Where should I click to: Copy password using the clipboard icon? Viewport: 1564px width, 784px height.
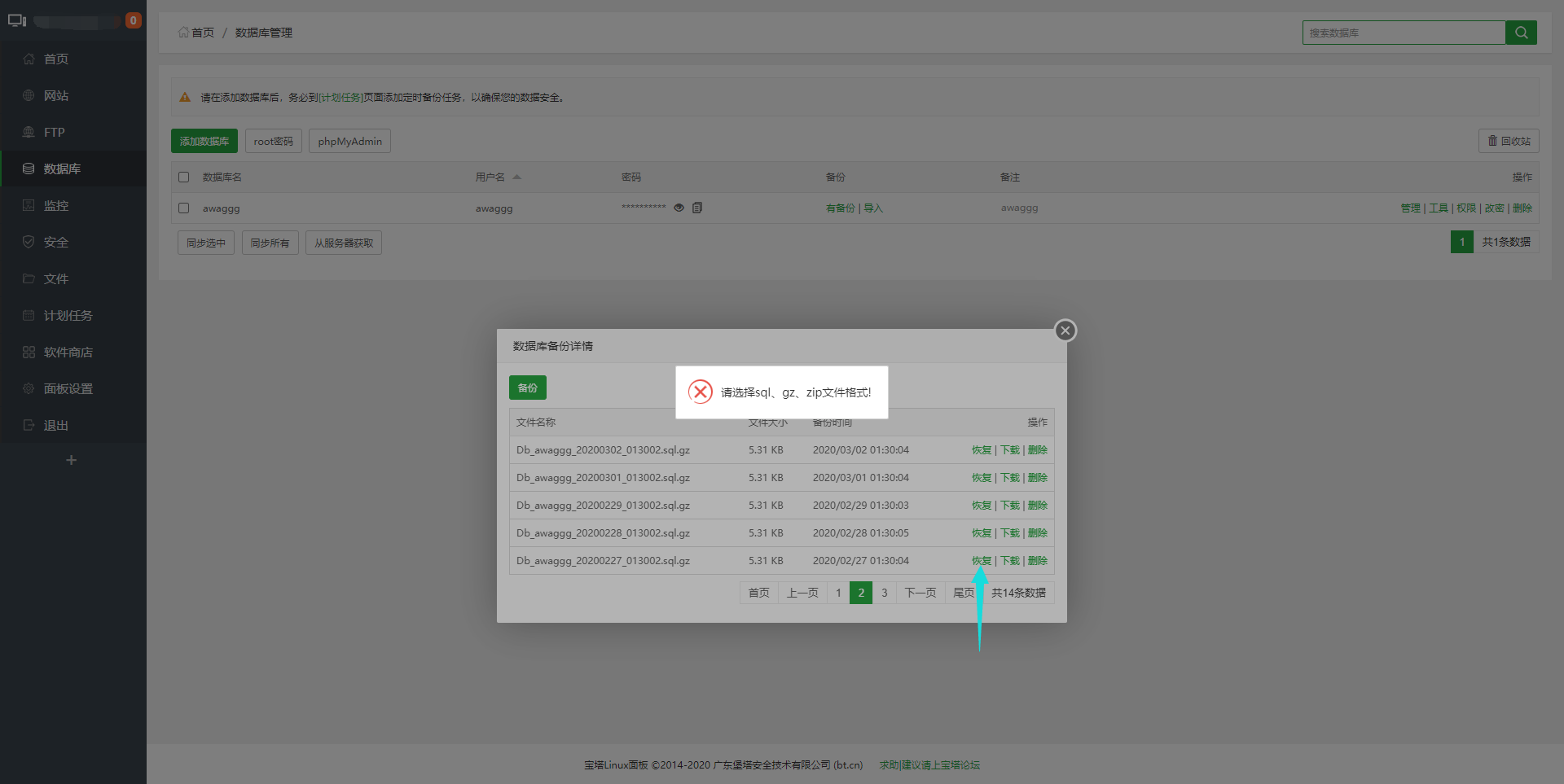pos(697,208)
